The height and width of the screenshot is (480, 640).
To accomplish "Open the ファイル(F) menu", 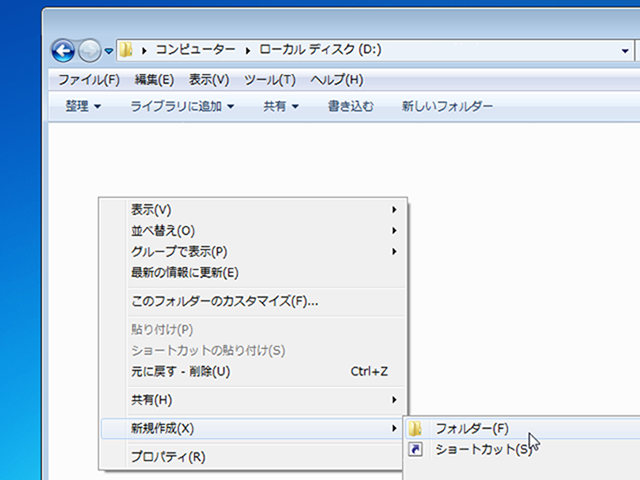I will [x=89, y=80].
